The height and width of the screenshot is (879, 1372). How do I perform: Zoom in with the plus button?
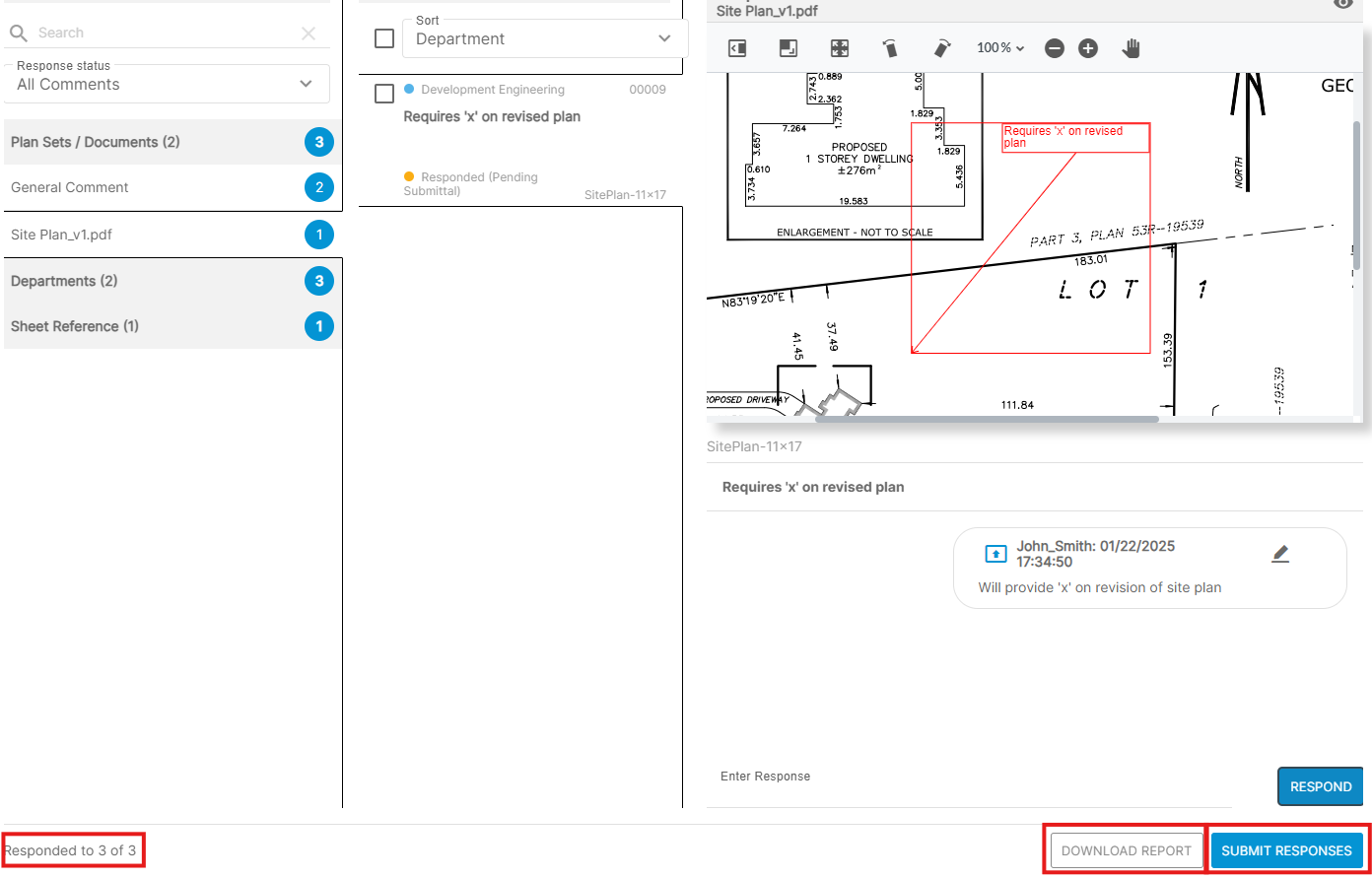[x=1088, y=48]
